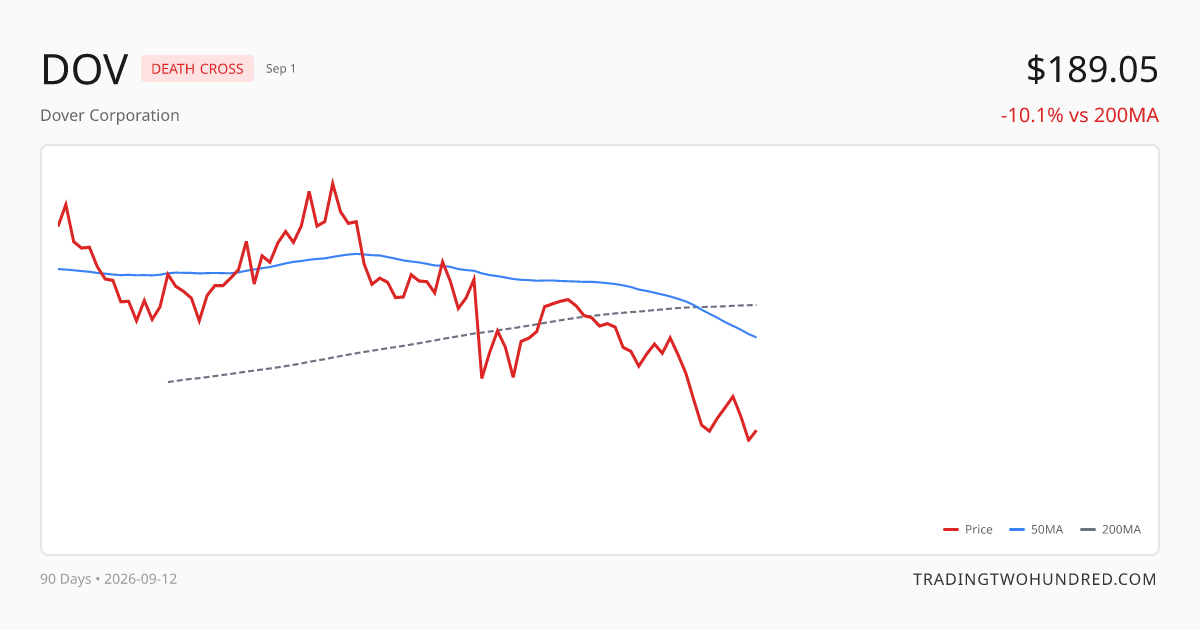
Task: Toggle the 200MA legend entry
Action: (1111, 529)
